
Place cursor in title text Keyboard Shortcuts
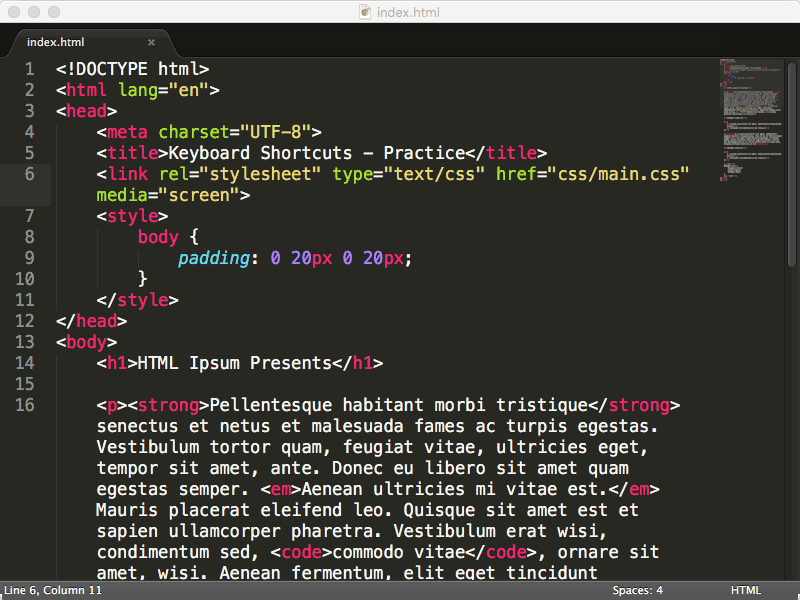[x=260, y=153]
